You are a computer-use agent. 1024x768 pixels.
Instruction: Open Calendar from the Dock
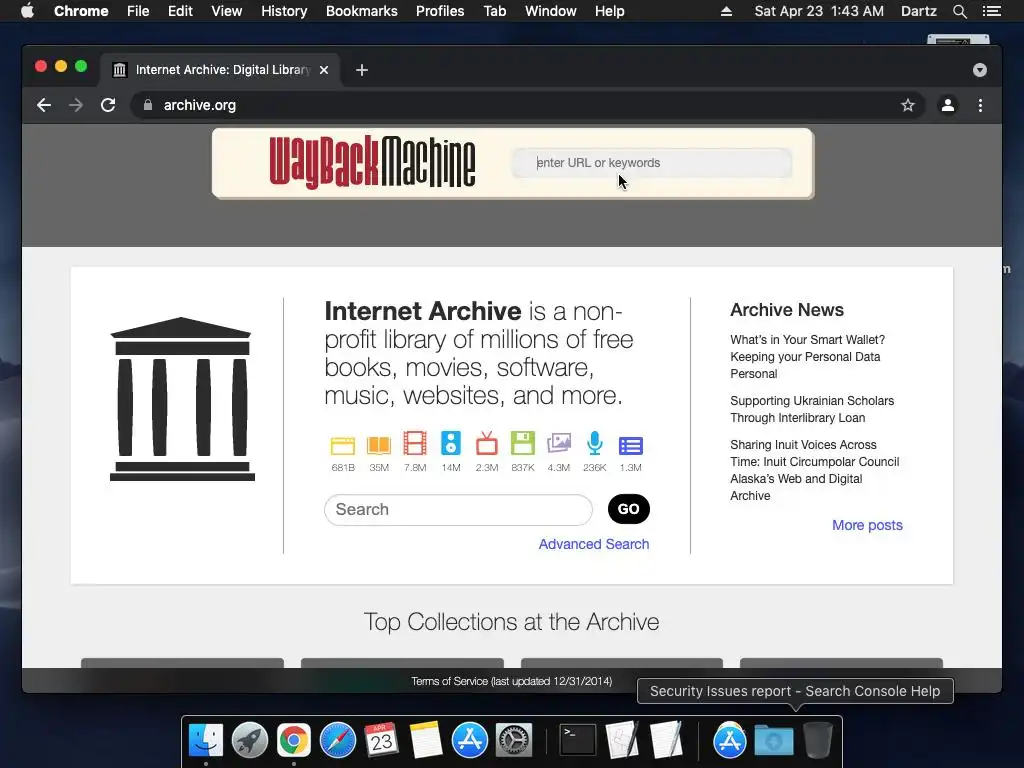point(381,741)
